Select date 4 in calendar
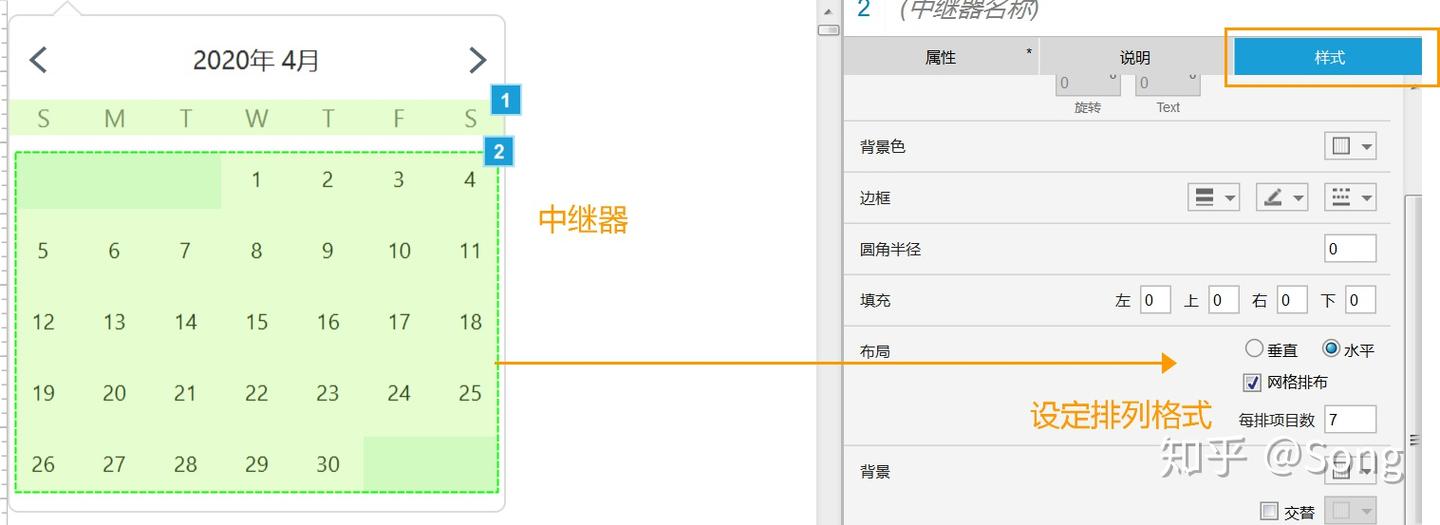Viewport: 1440px width, 525px height. tap(470, 180)
